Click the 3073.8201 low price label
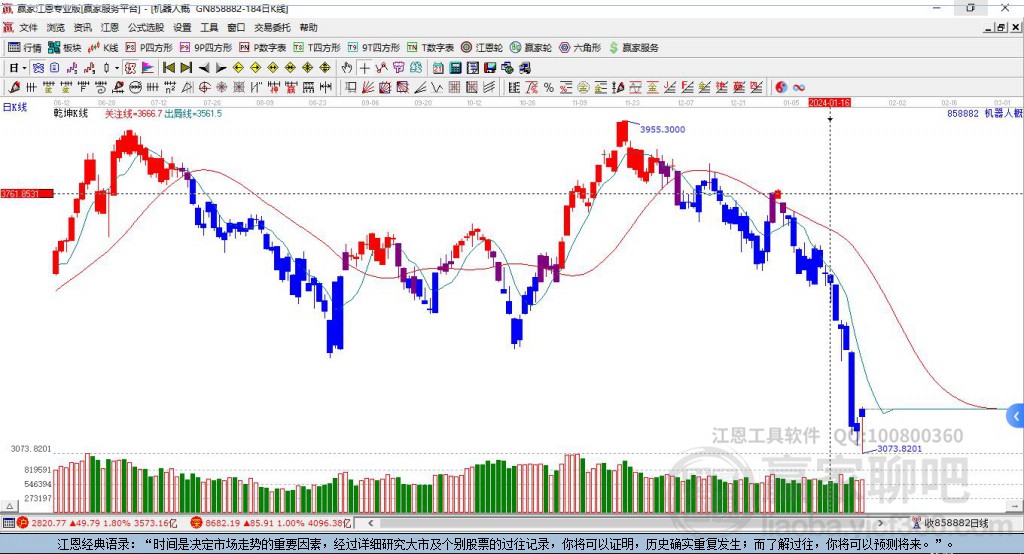 click(899, 448)
